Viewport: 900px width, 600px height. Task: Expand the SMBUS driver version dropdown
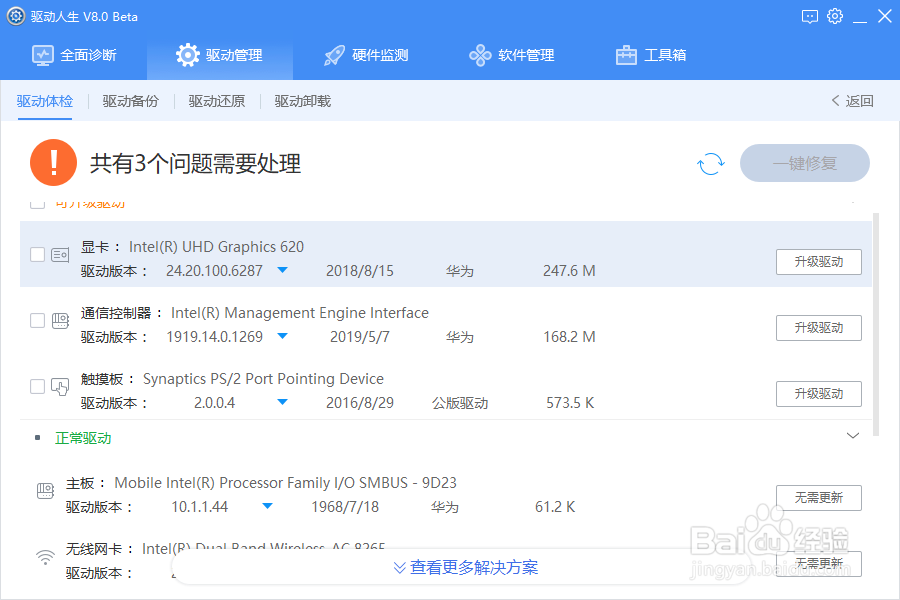click(267, 506)
